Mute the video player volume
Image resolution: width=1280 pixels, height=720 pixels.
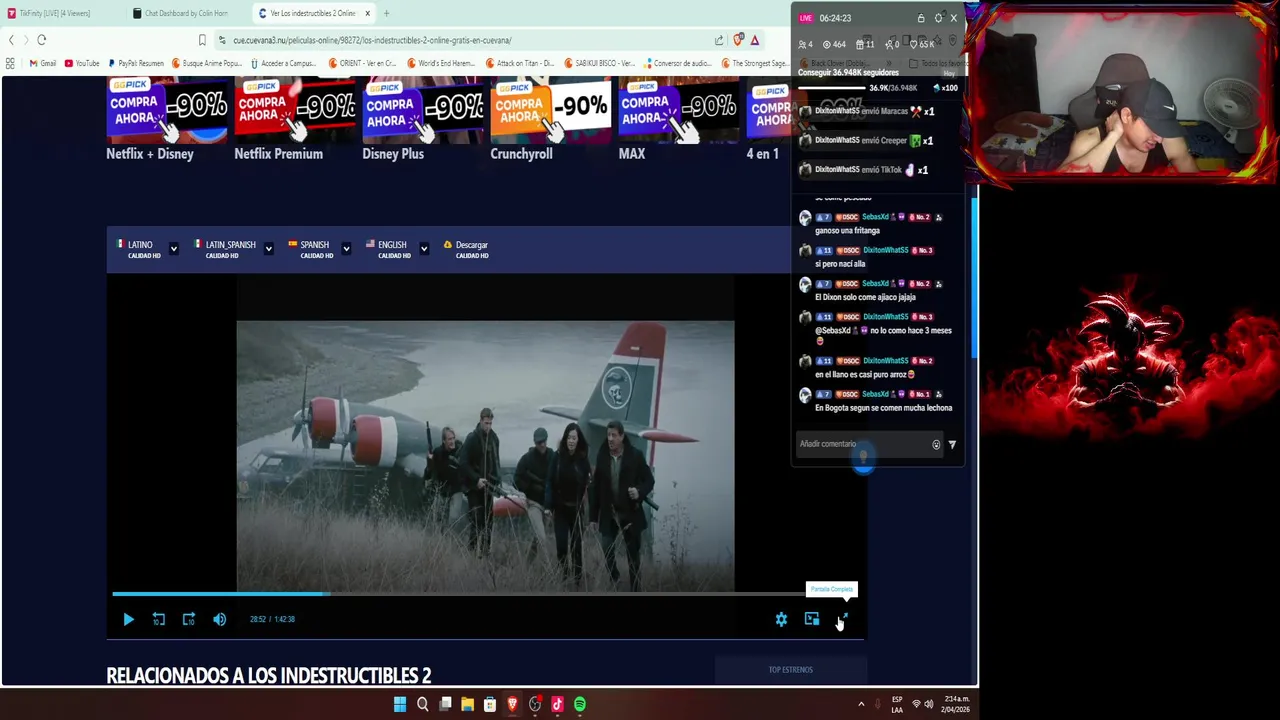coord(219,620)
